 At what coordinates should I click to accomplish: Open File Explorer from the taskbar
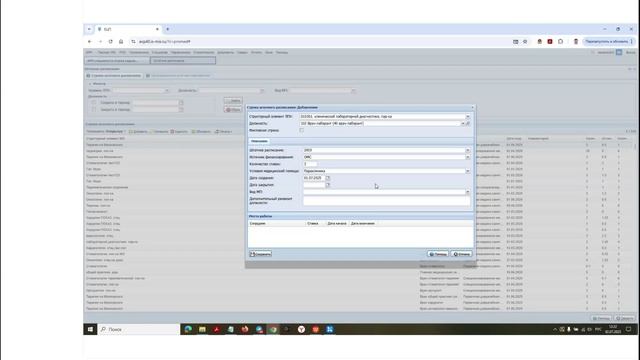tap(202, 329)
